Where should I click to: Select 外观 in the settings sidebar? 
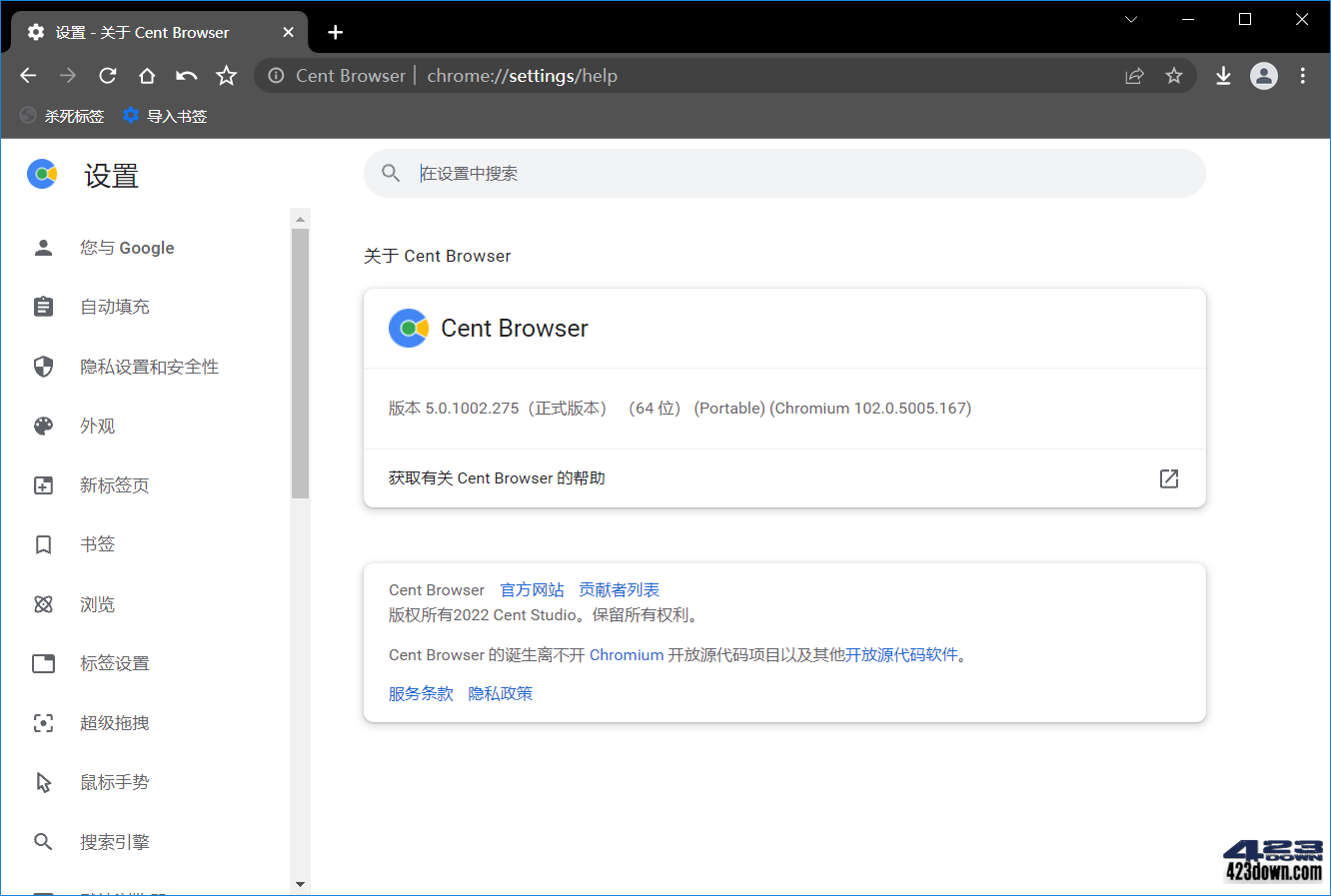(97, 426)
